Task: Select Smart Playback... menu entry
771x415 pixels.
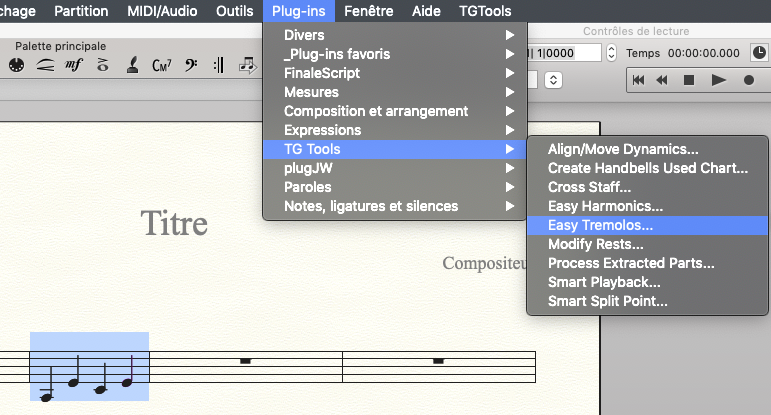Action: coord(604,282)
